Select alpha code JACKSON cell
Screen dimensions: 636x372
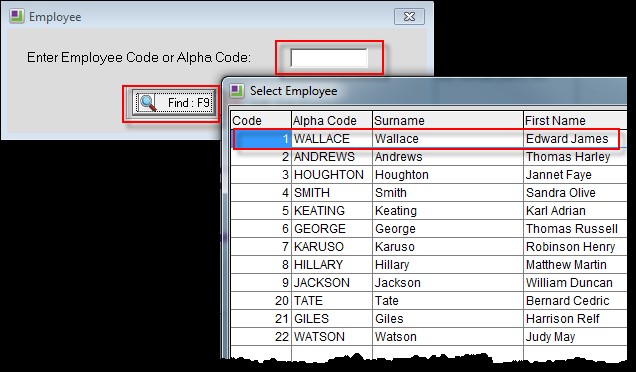[x=332, y=283]
